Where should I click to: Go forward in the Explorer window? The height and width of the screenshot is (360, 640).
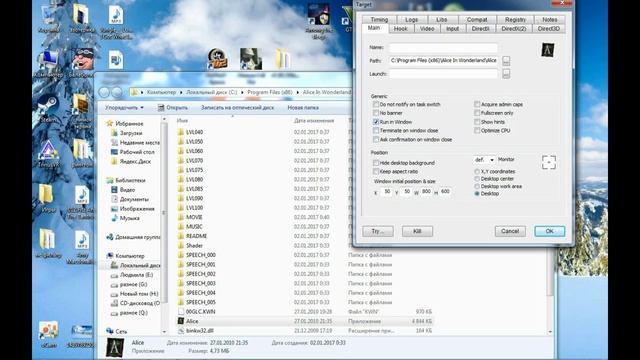click(117, 92)
